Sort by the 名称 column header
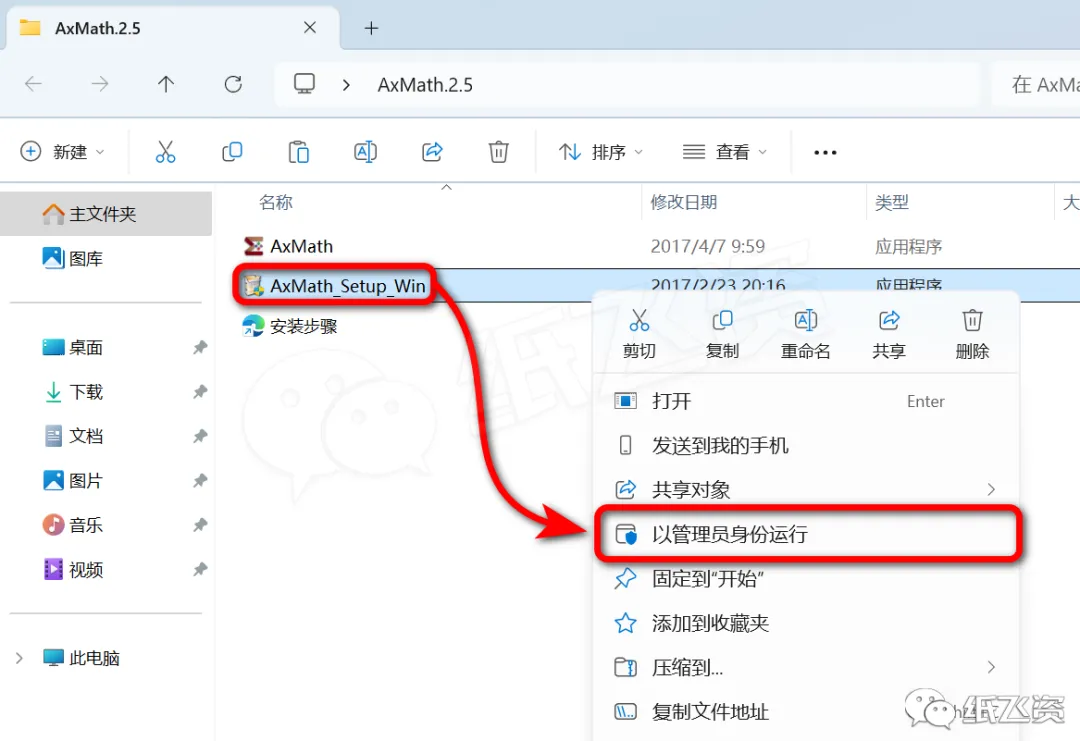 (x=276, y=202)
